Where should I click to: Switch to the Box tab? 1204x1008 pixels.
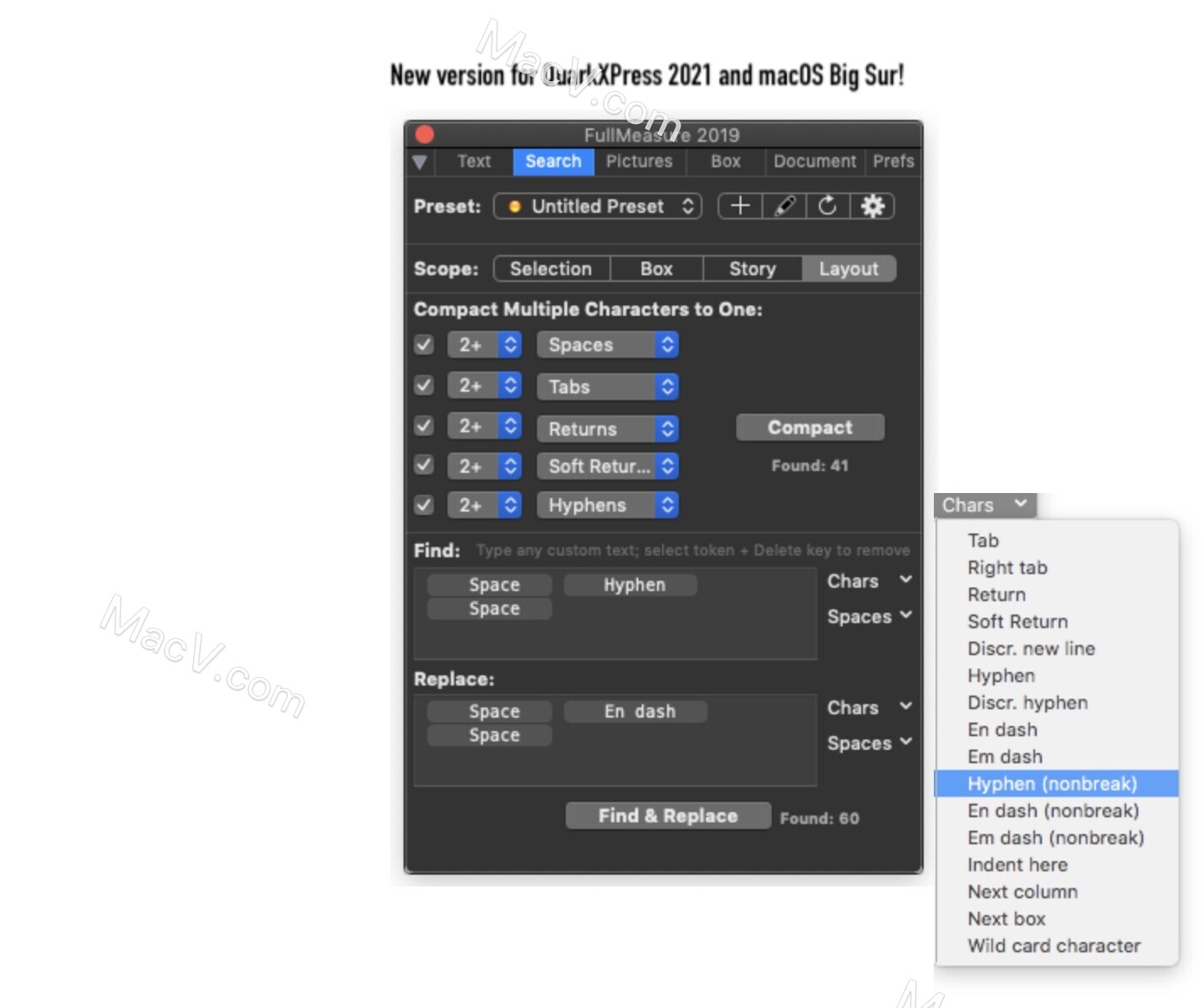tap(725, 161)
